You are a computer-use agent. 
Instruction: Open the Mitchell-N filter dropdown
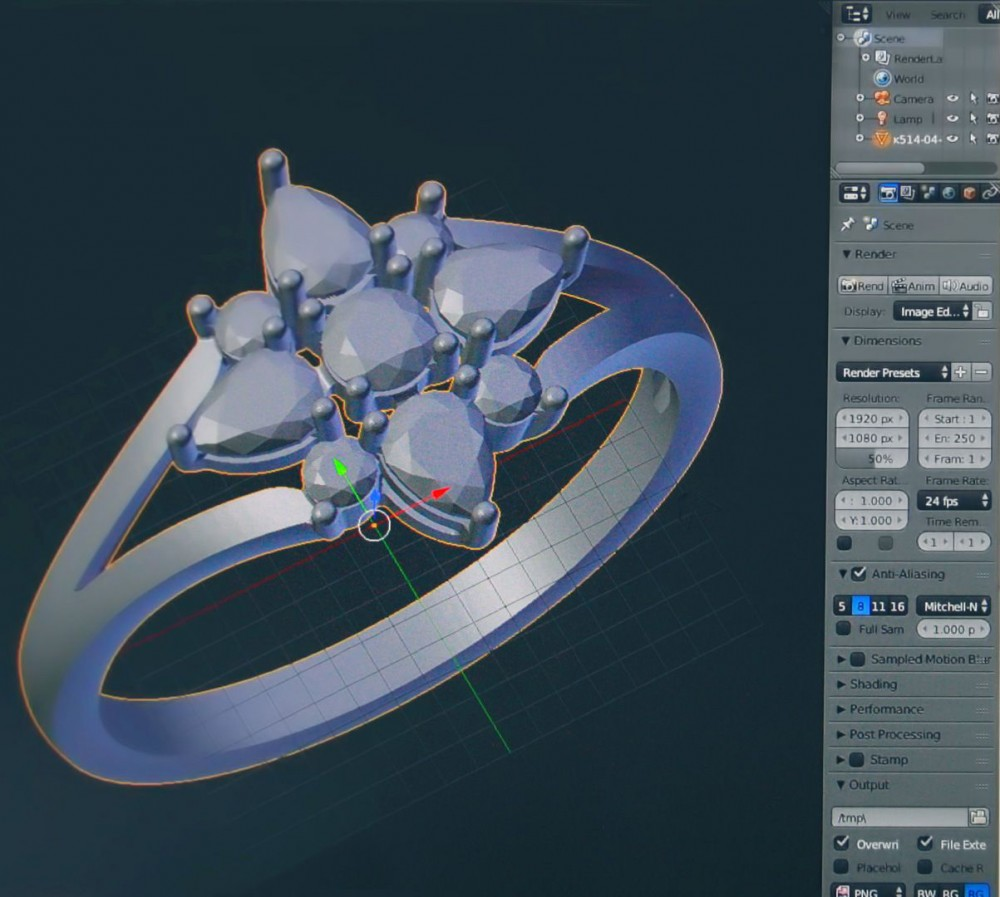953,606
